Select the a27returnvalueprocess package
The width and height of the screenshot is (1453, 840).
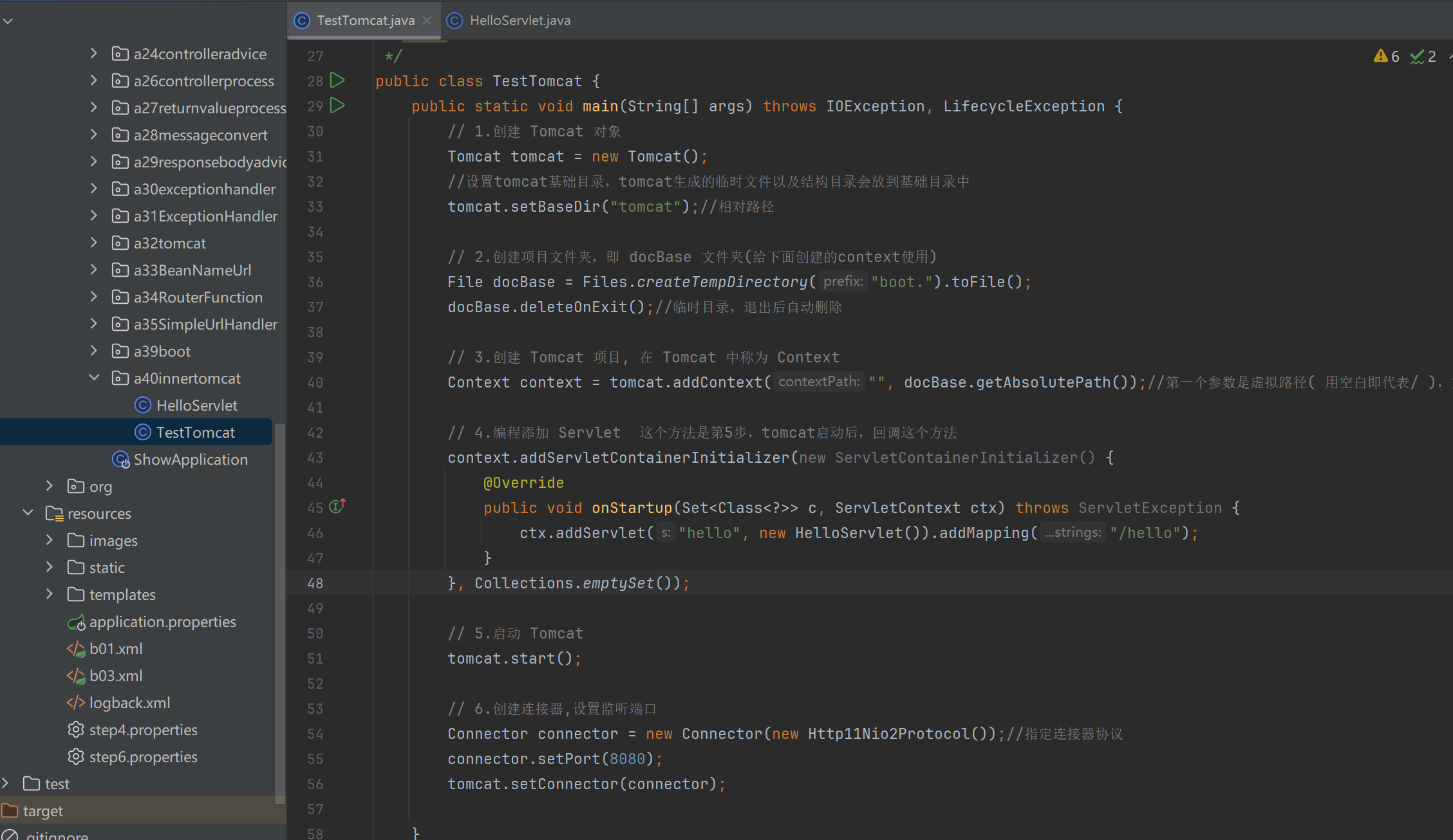click(x=210, y=108)
